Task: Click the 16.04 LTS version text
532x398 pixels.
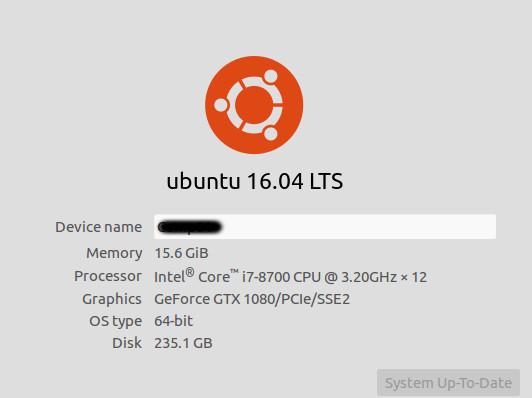Action: [x=295, y=181]
